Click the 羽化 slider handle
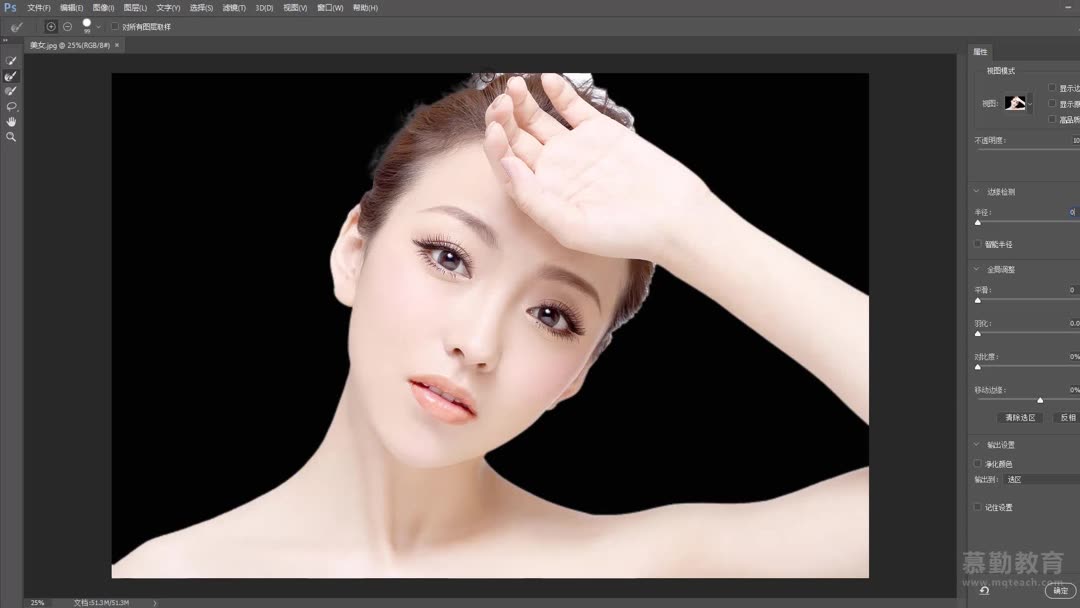1080x608 pixels. [977, 333]
